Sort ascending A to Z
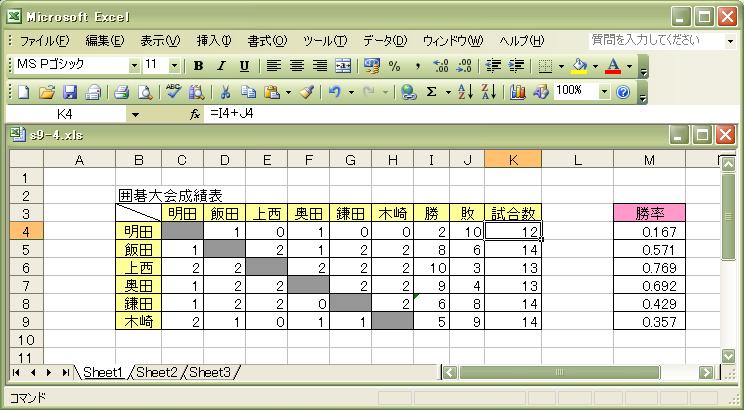Image resolution: width=744 pixels, height=410 pixels. (466, 92)
